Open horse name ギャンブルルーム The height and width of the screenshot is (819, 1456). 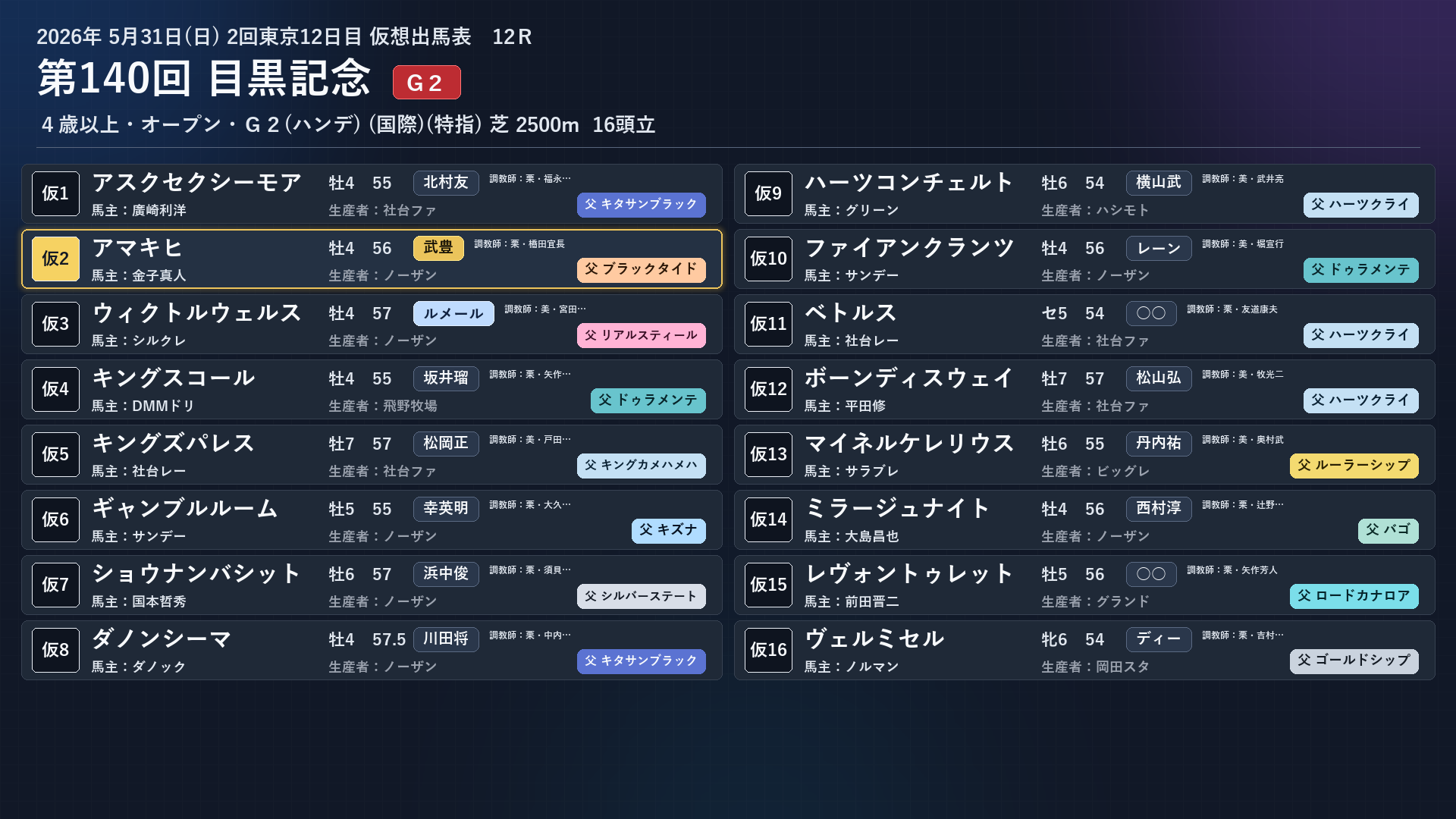pyautogui.click(x=185, y=509)
